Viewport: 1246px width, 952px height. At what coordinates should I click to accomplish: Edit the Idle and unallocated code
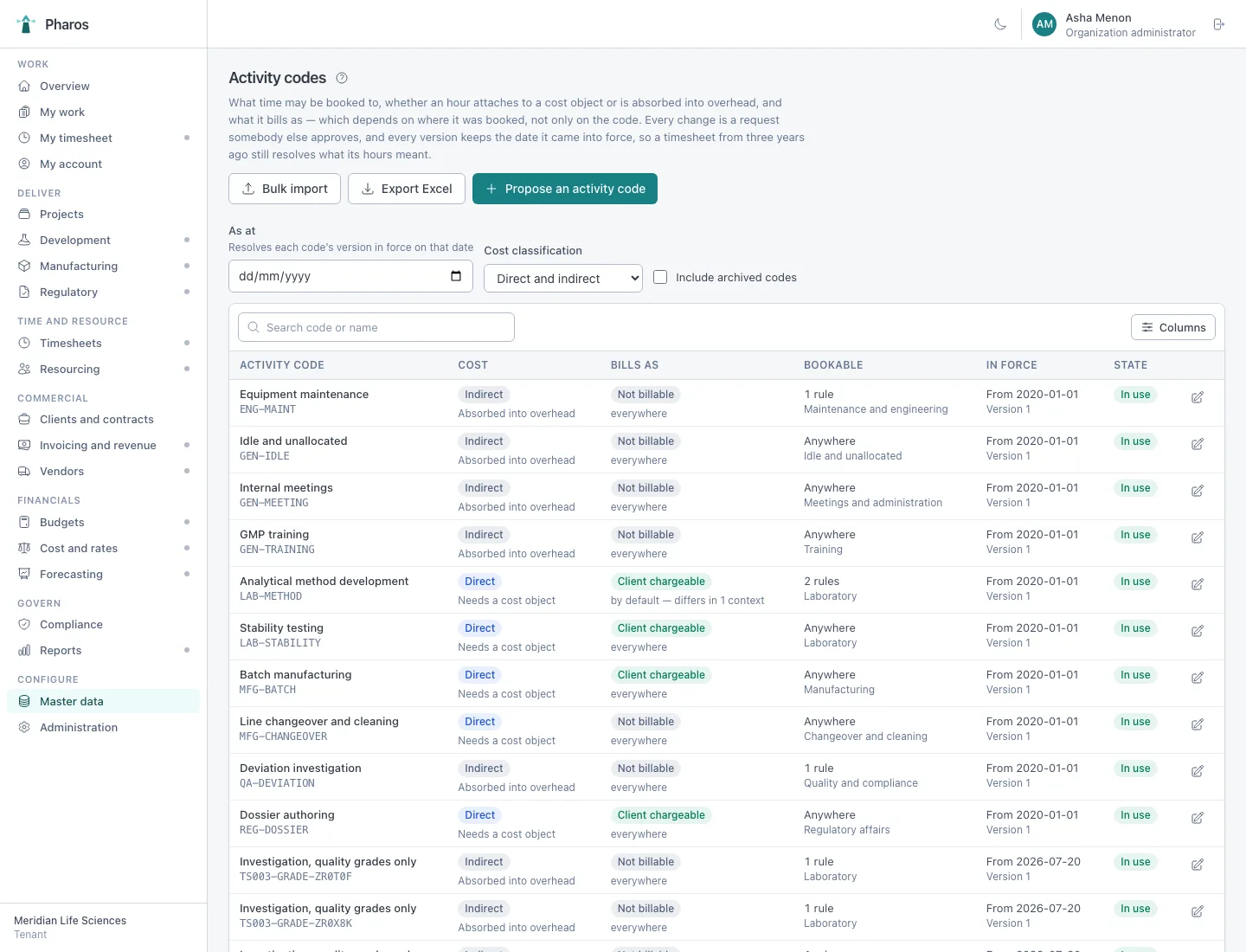point(1198,444)
